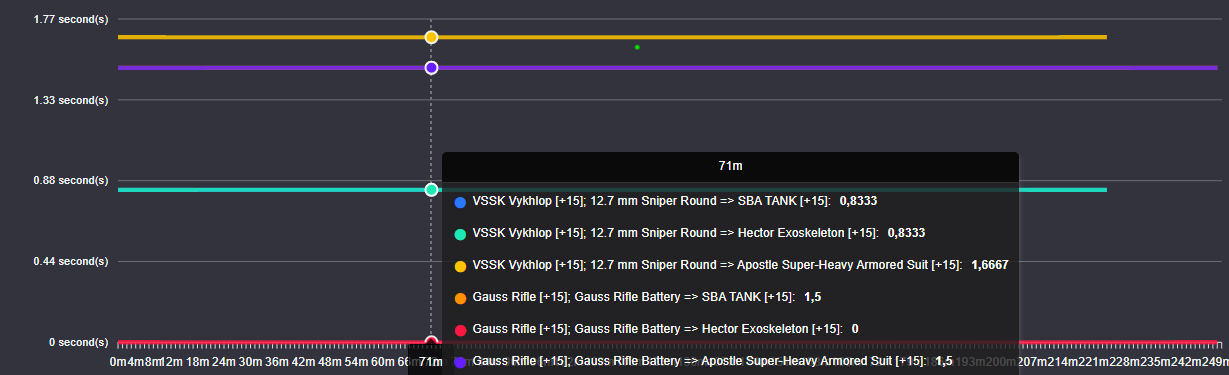Click the blue dot for Vykhlop SBA TANK entry
The image size is (1229, 375).
pos(460,202)
